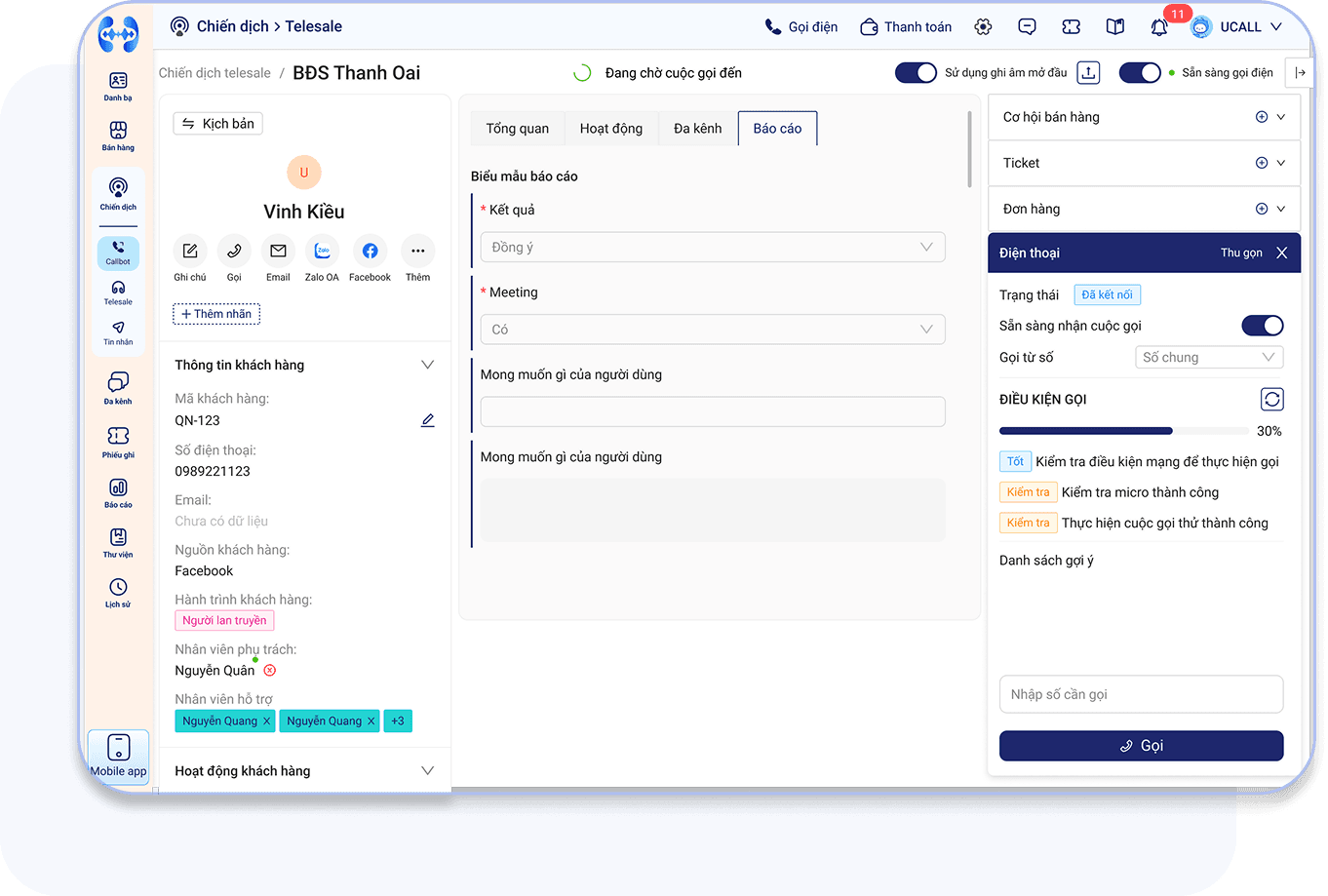Toggle the Sẵn sàng gọi điện switch
The height and width of the screenshot is (896, 1328).
tap(1139, 73)
